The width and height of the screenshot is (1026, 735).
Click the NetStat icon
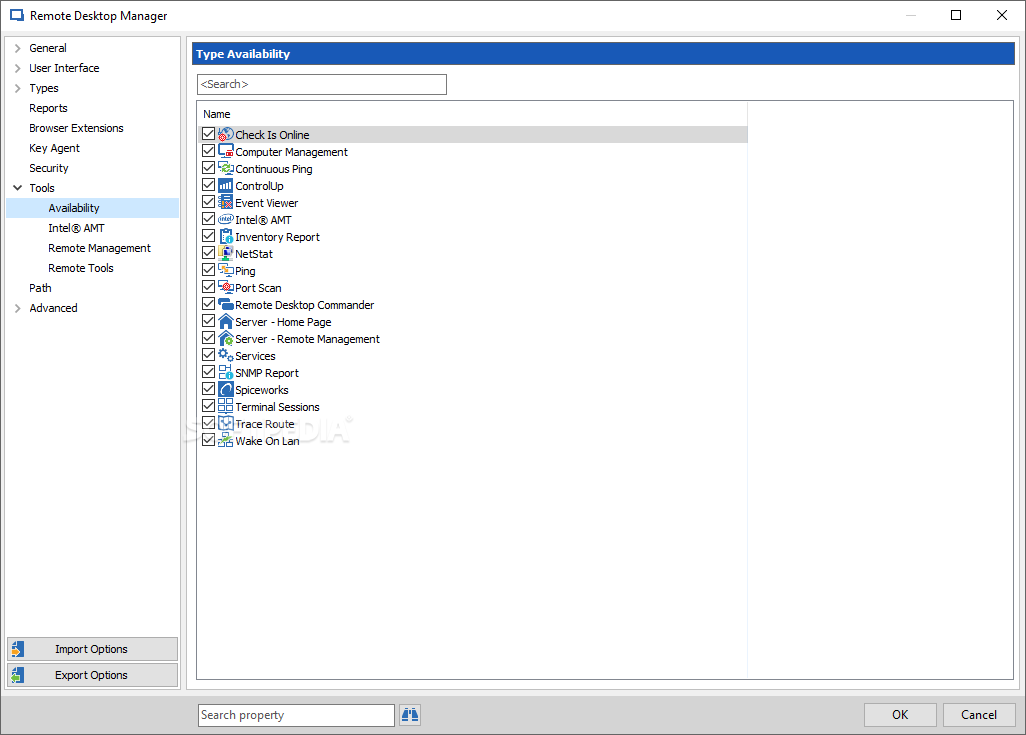coord(225,253)
